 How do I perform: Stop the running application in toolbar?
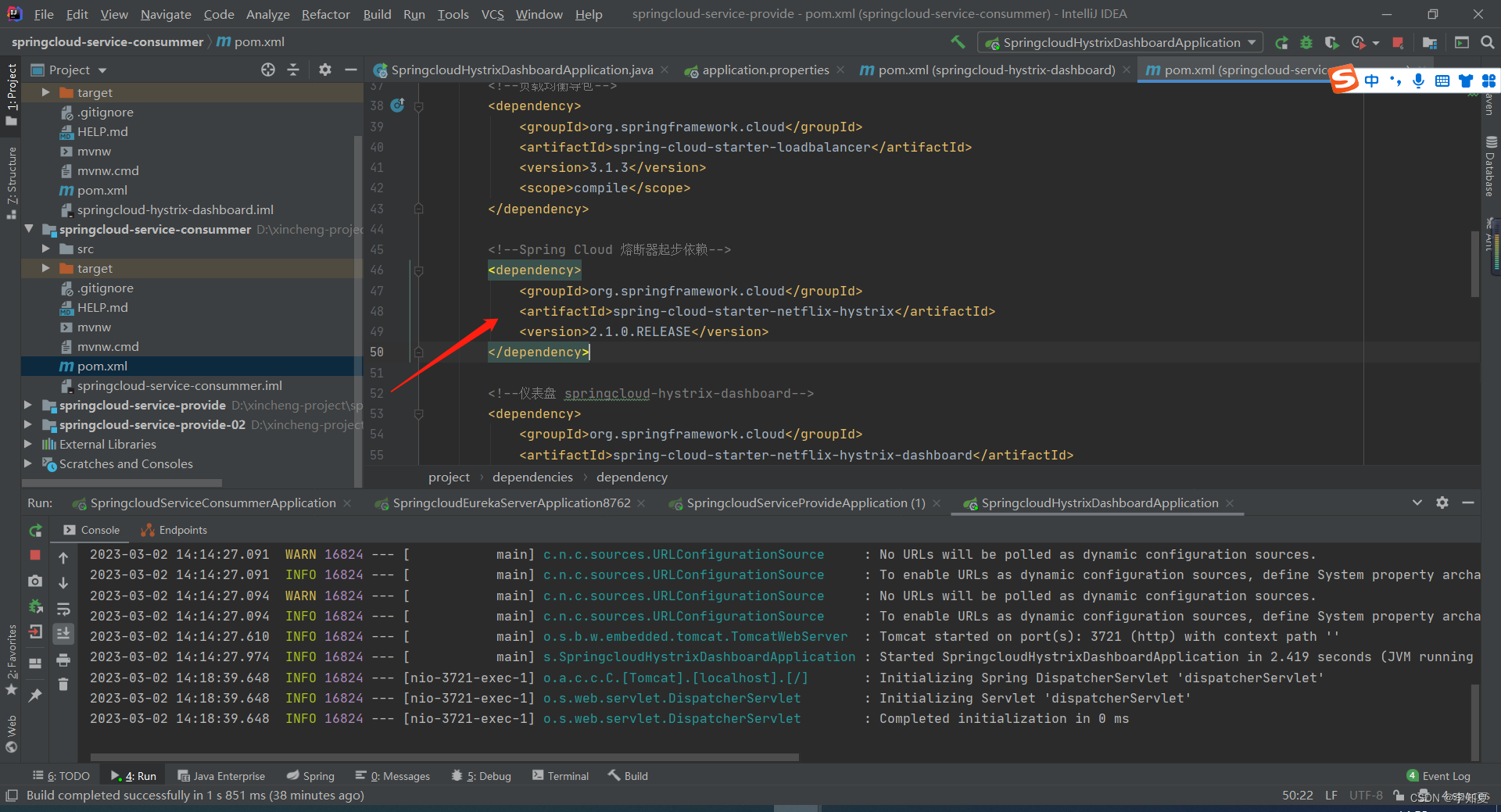click(1398, 42)
